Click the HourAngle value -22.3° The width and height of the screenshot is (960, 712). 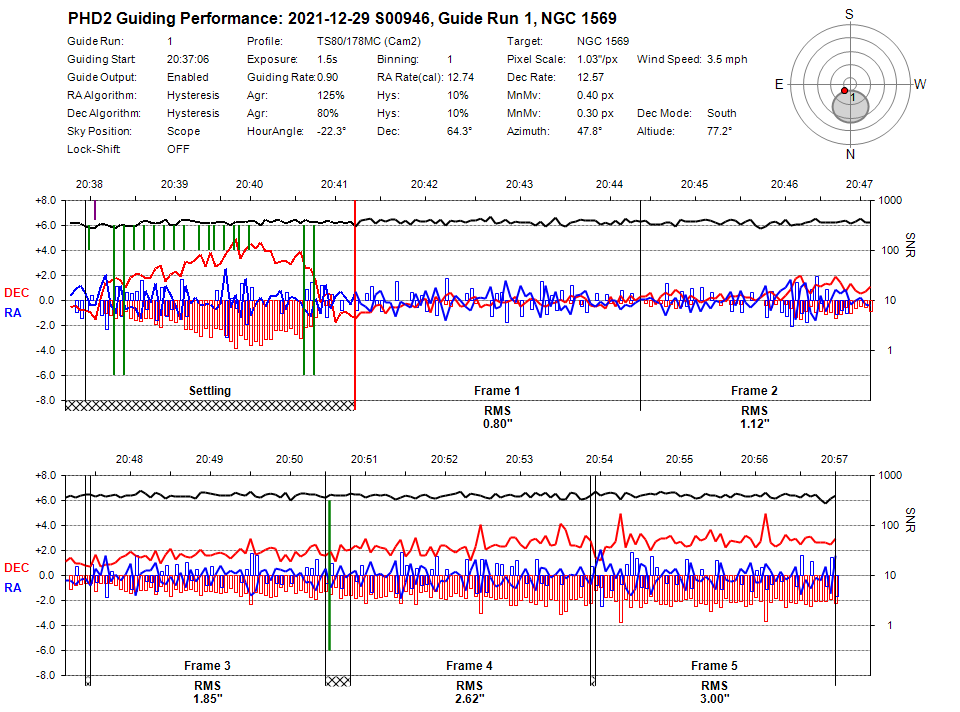331,131
